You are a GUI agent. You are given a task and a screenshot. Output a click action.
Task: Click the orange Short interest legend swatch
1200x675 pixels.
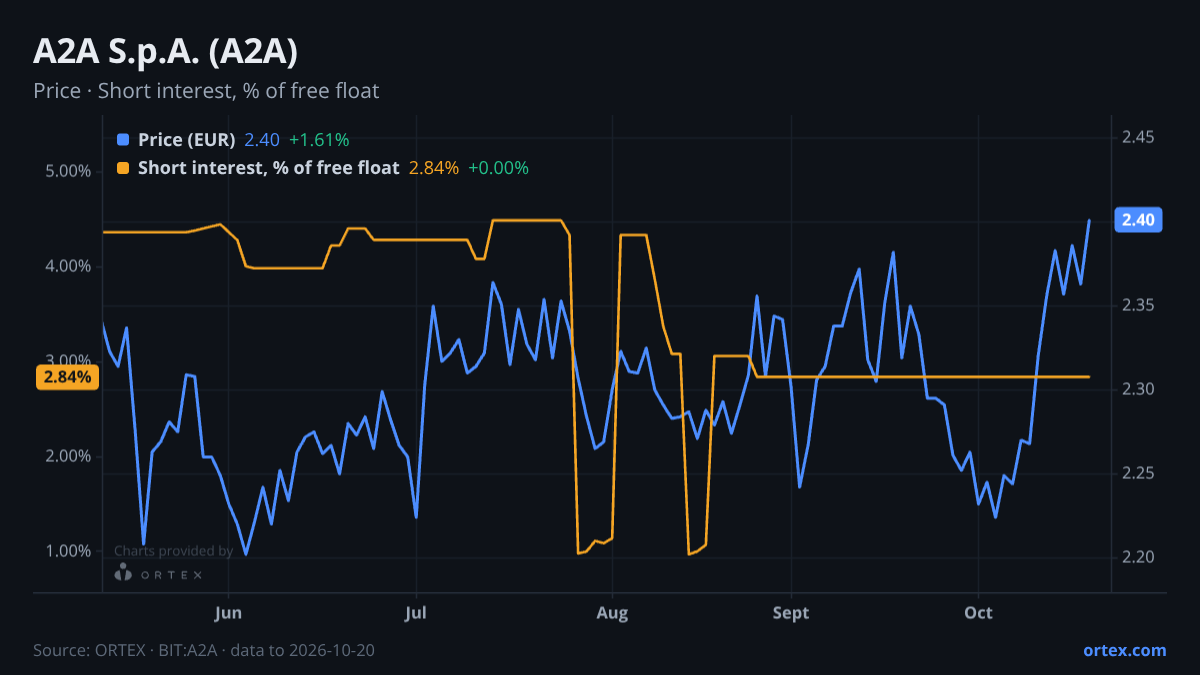(x=123, y=168)
